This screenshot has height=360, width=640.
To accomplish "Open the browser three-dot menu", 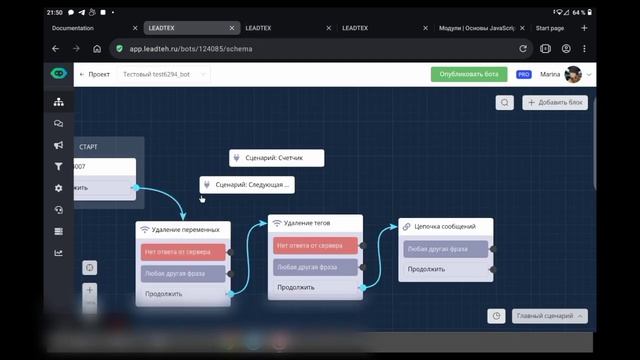I will [584, 49].
